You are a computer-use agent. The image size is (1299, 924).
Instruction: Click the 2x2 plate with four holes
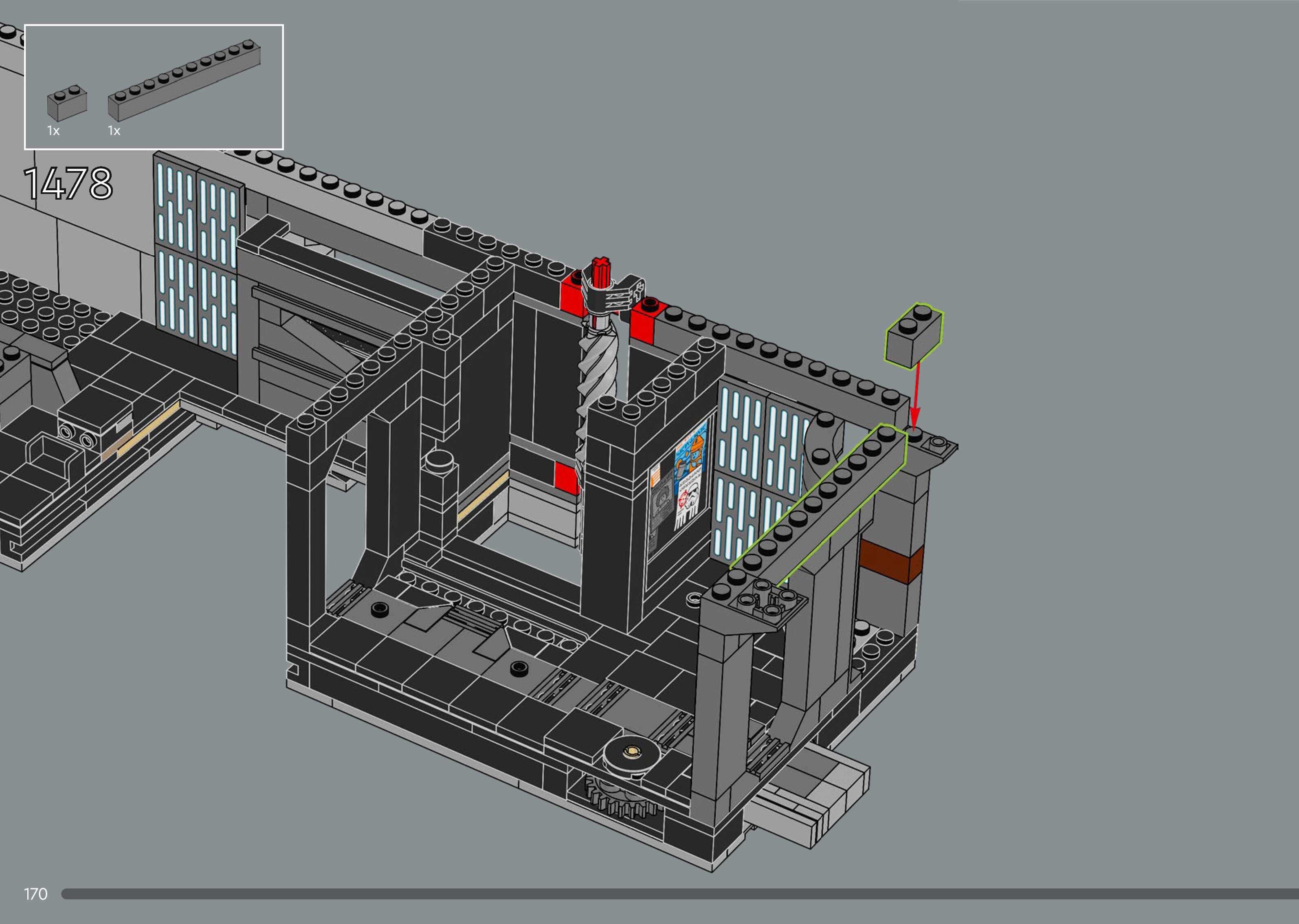pyautogui.click(x=768, y=603)
